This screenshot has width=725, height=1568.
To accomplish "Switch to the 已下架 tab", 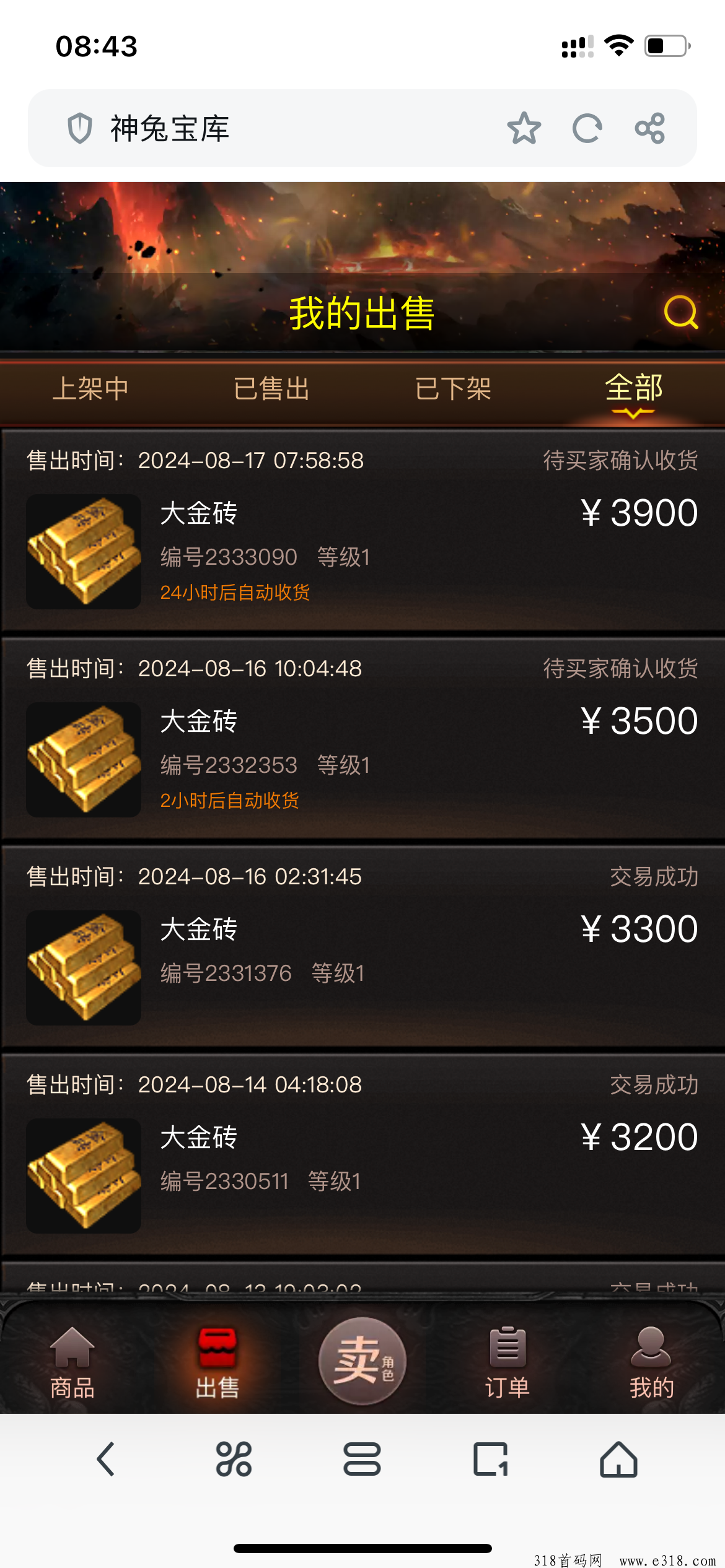I will click(x=453, y=390).
